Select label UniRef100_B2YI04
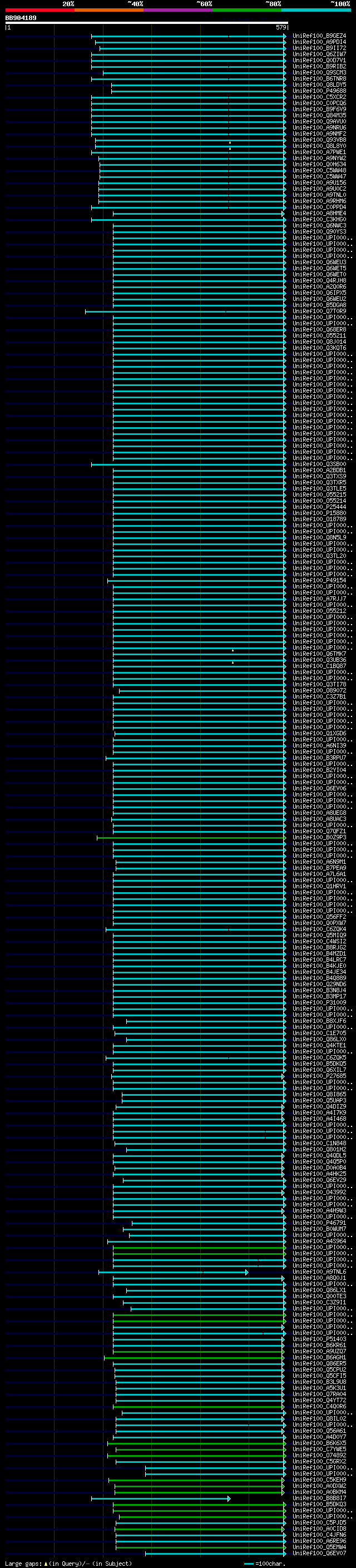The height and width of the screenshot is (1568, 356). [319, 770]
